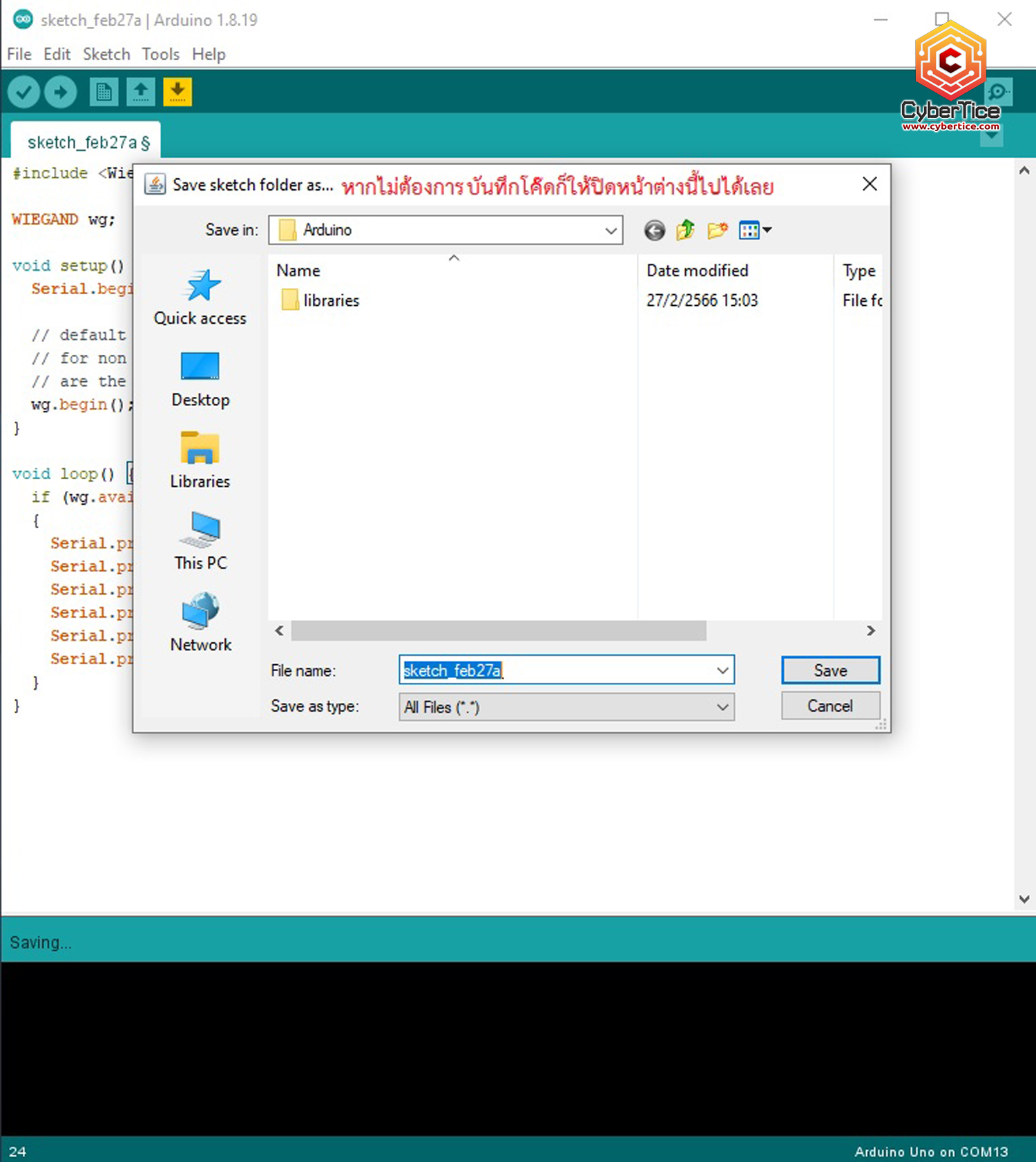Image resolution: width=1036 pixels, height=1162 pixels.
Task: Go up one folder level
Action: click(686, 230)
